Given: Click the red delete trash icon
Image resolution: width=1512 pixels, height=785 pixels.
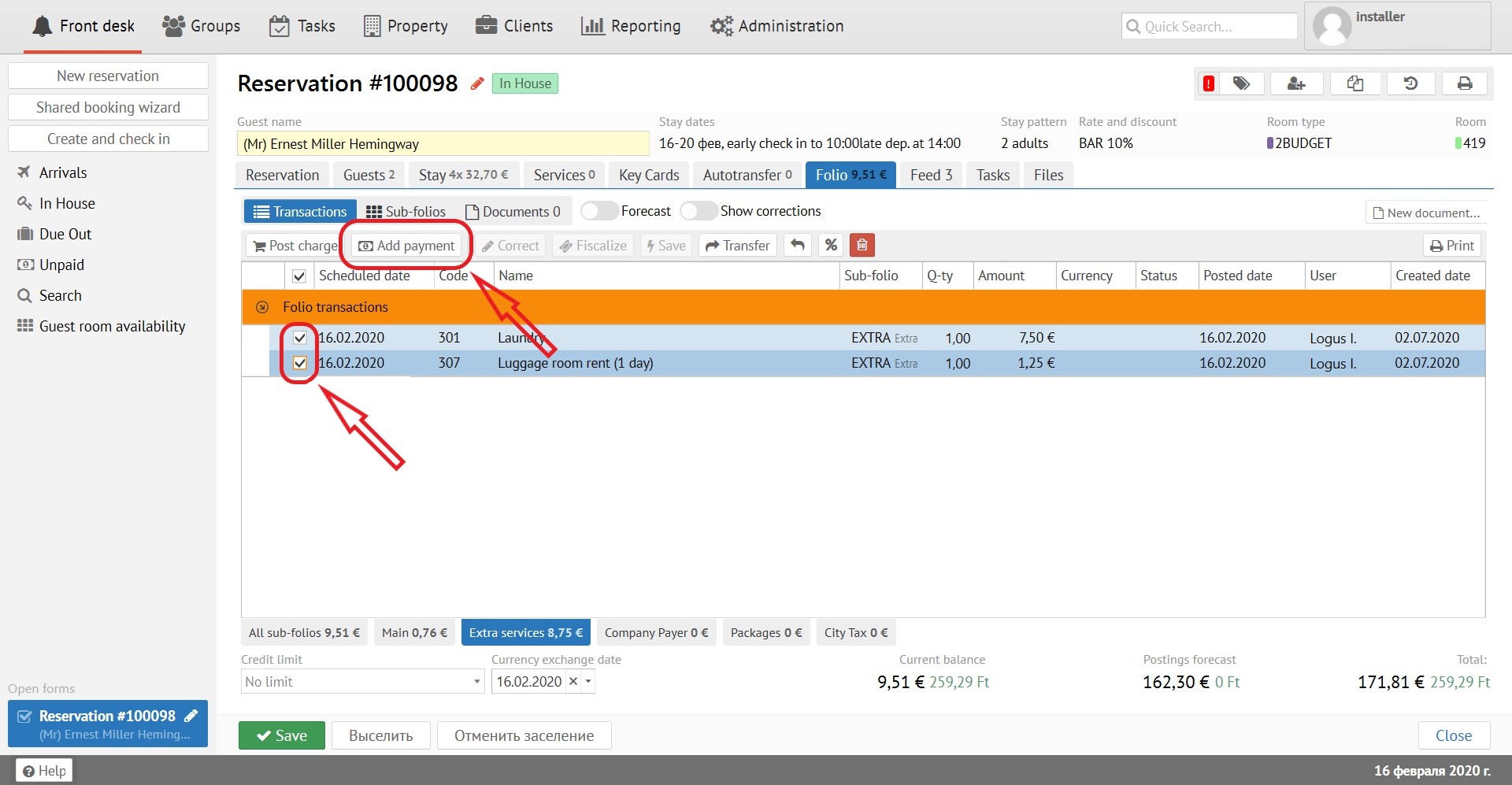Looking at the screenshot, I should pyautogui.click(x=862, y=246).
